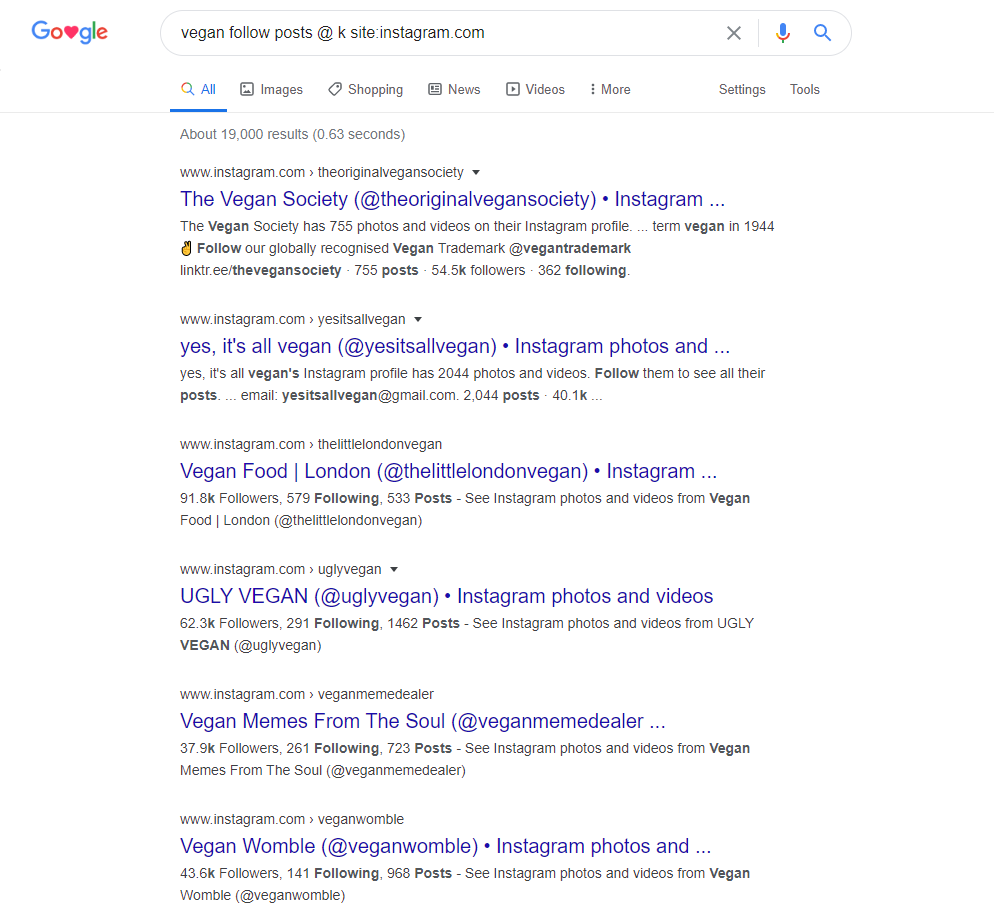
Task: Open the News results tab
Action: 455,89
